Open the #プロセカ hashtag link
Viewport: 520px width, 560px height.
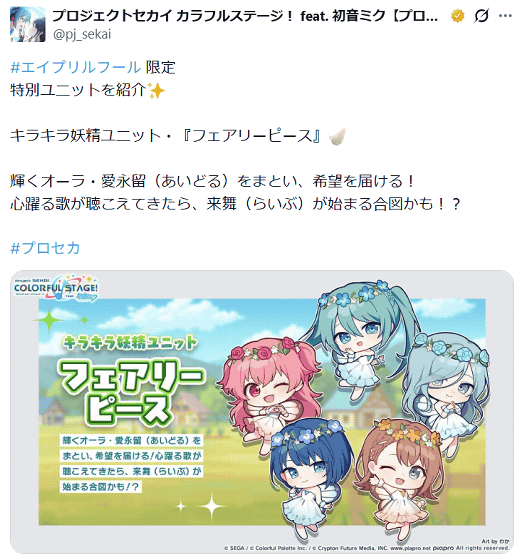[x=45, y=248]
